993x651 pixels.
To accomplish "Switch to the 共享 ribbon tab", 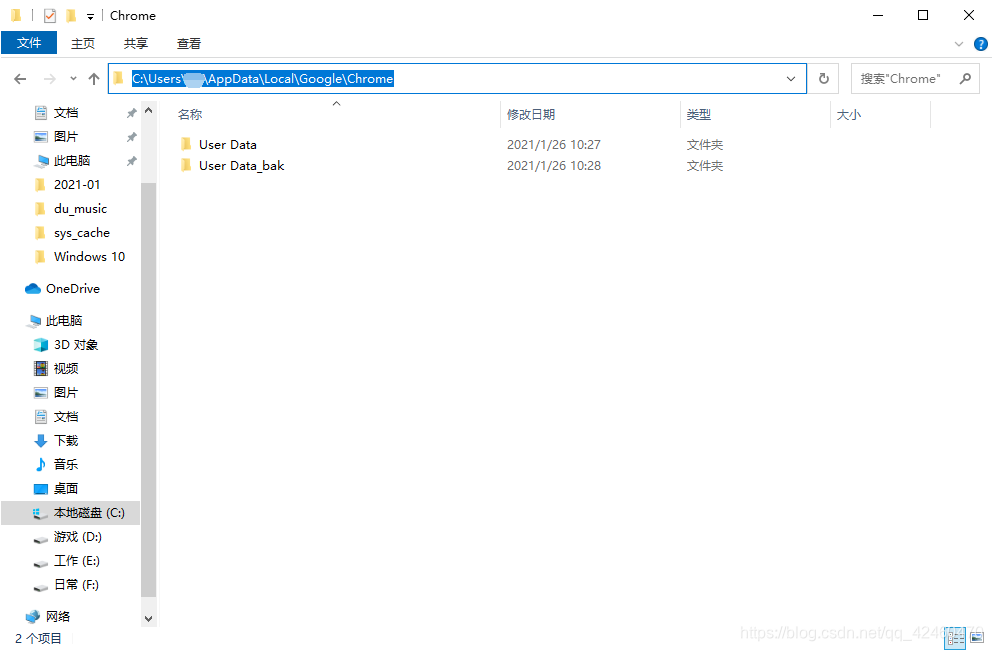I will (x=136, y=44).
